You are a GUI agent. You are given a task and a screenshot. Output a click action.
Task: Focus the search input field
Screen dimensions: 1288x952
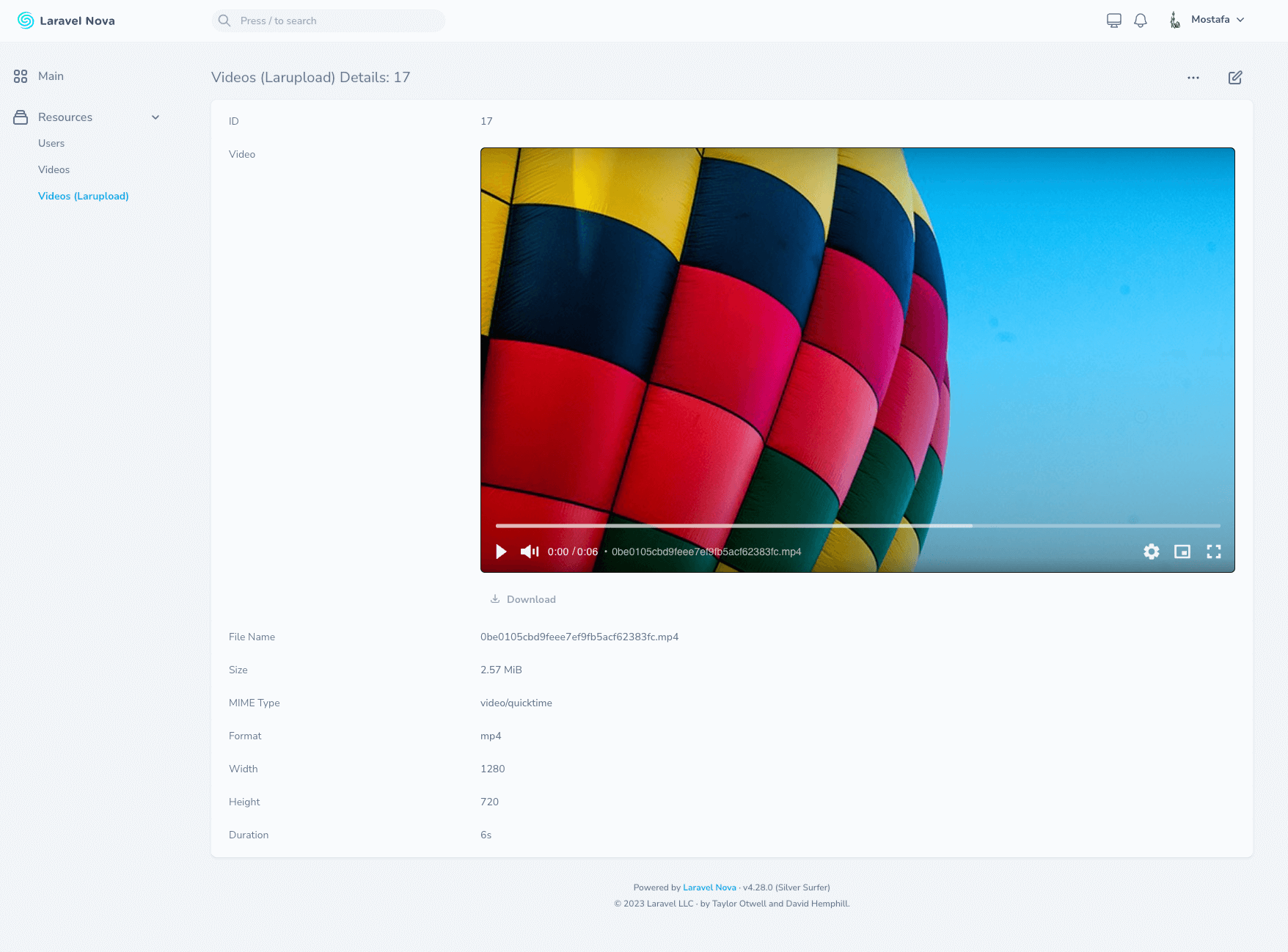click(329, 21)
